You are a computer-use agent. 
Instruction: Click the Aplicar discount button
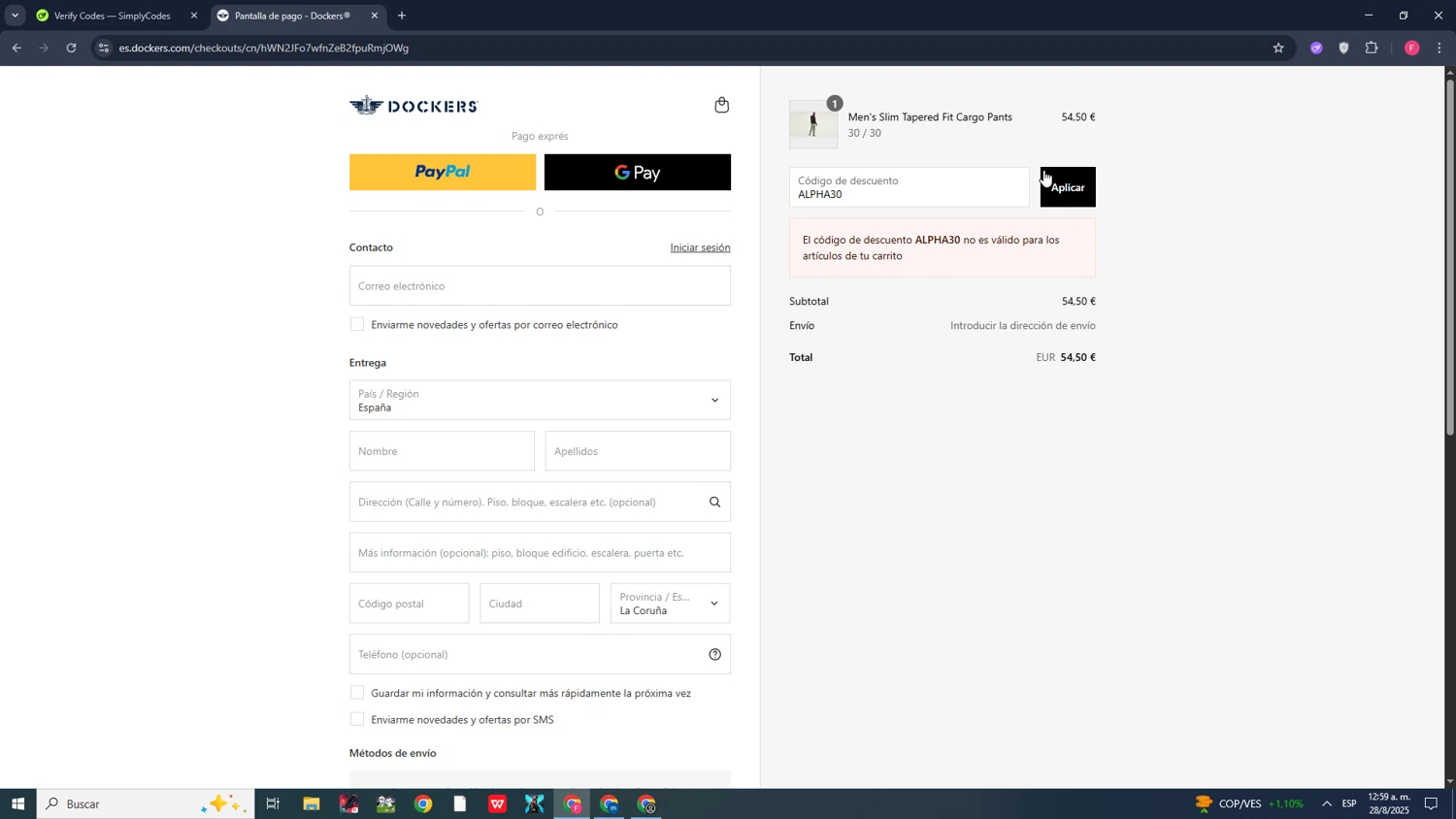tap(1068, 187)
